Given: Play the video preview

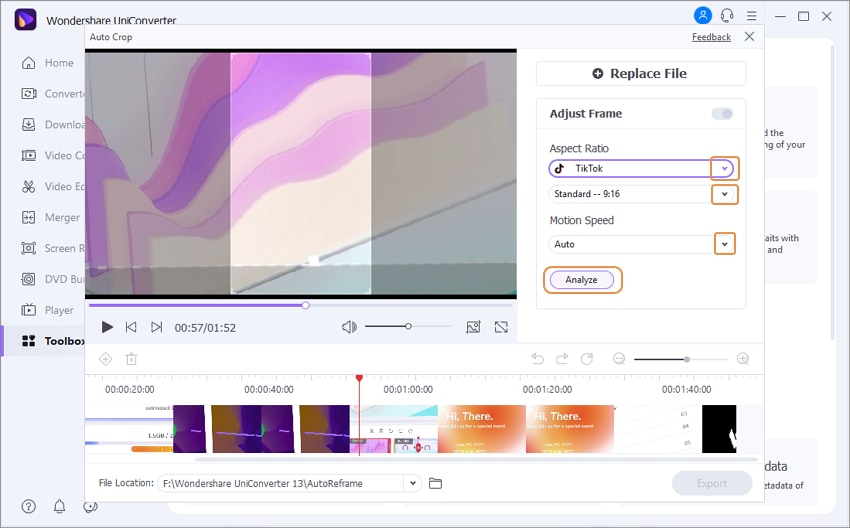Looking at the screenshot, I should coord(107,327).
